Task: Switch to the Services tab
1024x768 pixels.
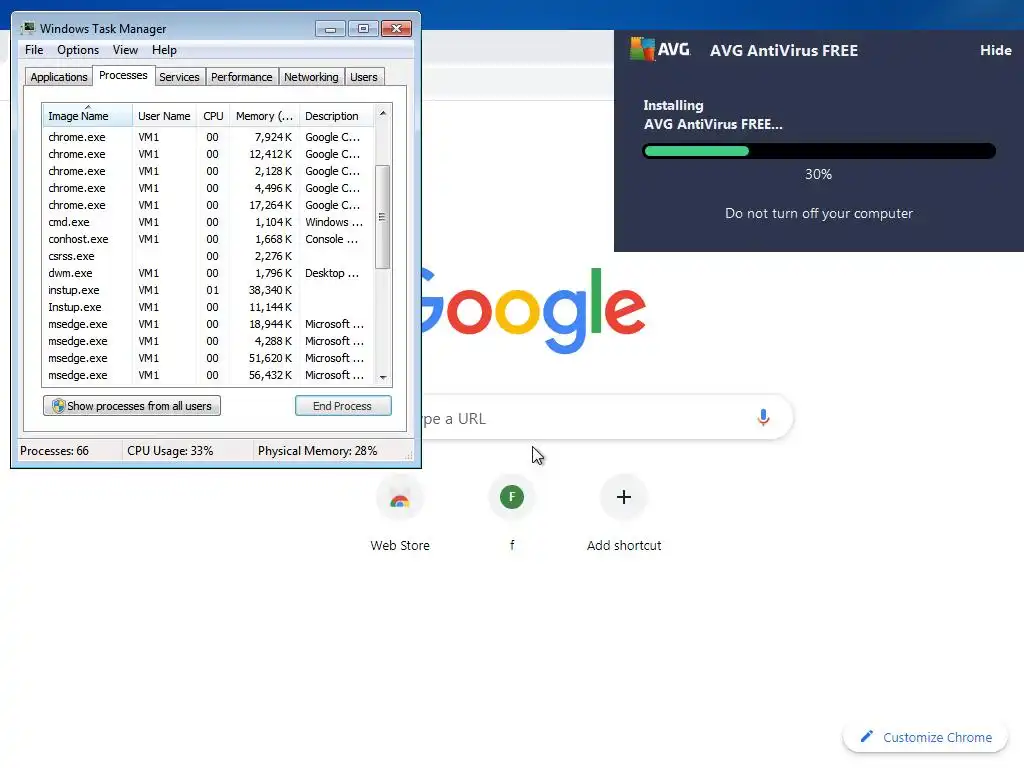Action: (x=179, y=77)
